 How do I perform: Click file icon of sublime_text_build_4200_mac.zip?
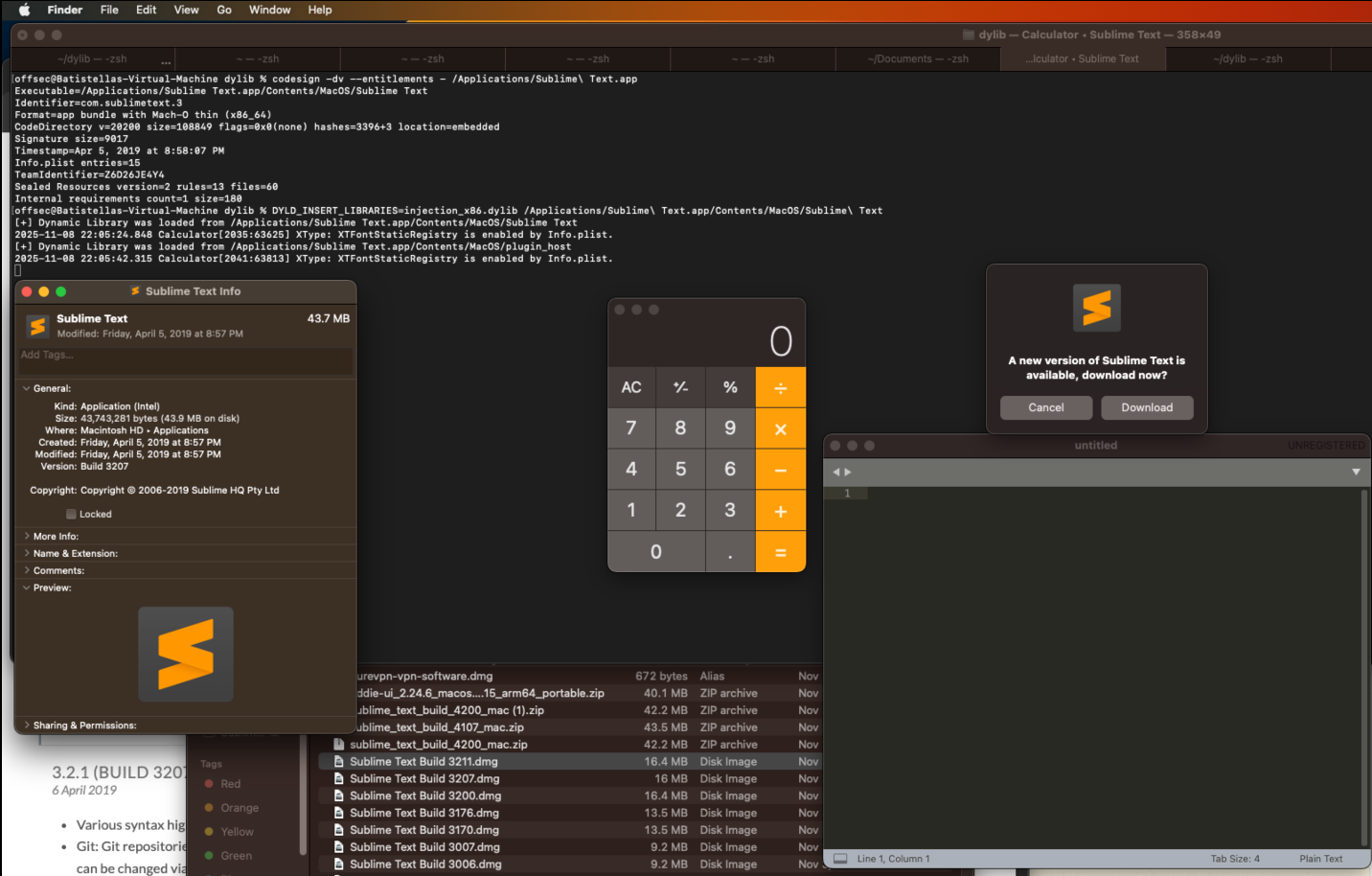[x=338, y=745]
